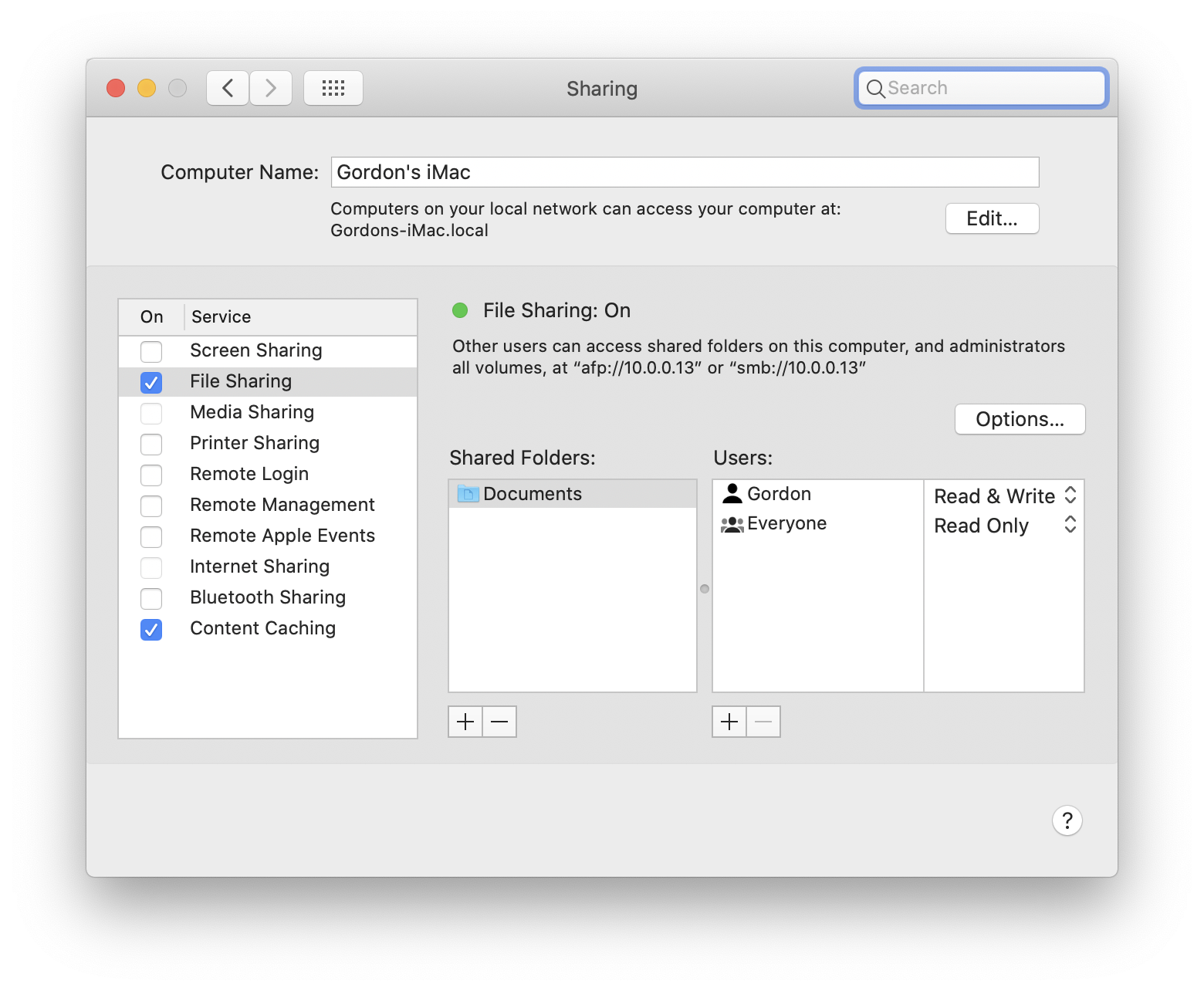Click the splitter handle between folder and user lists

coord(705,589)
